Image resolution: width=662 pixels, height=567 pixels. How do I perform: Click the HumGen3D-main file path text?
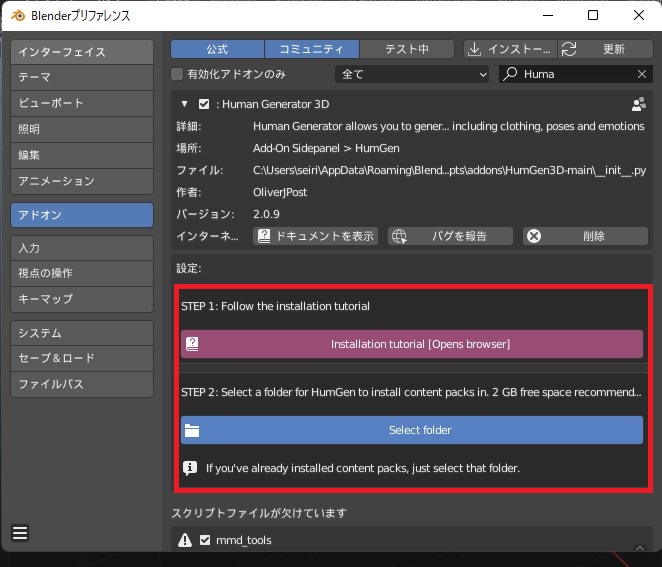(x=449, y=170)
